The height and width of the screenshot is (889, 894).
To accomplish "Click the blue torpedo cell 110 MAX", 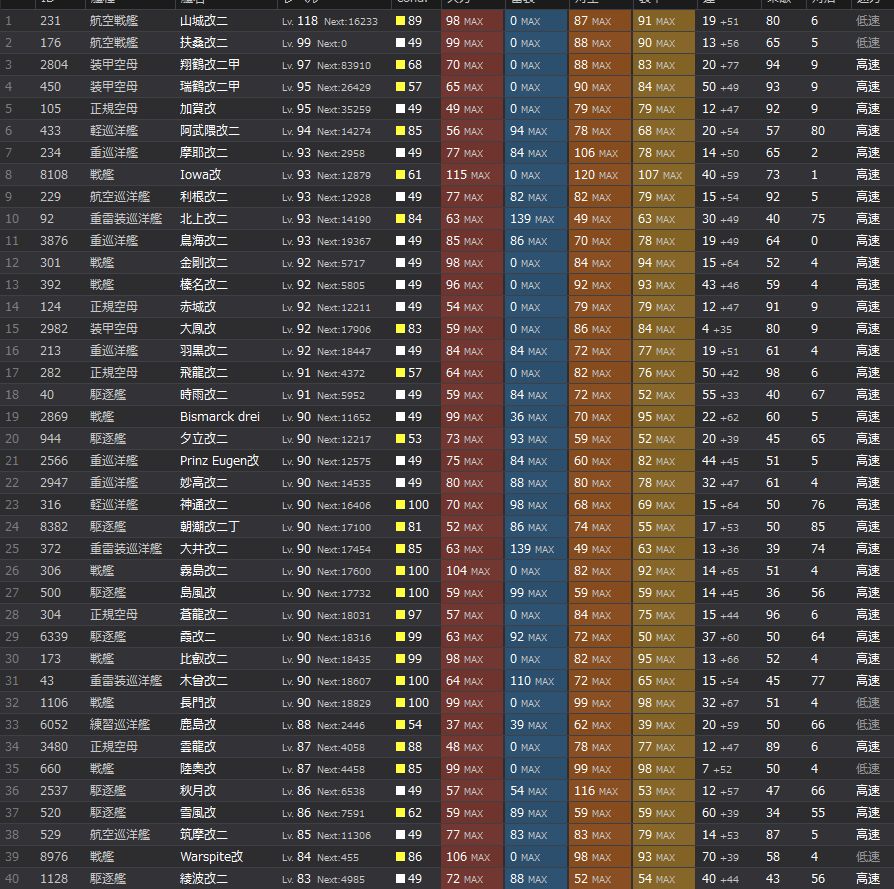I will tap(536, 681).
